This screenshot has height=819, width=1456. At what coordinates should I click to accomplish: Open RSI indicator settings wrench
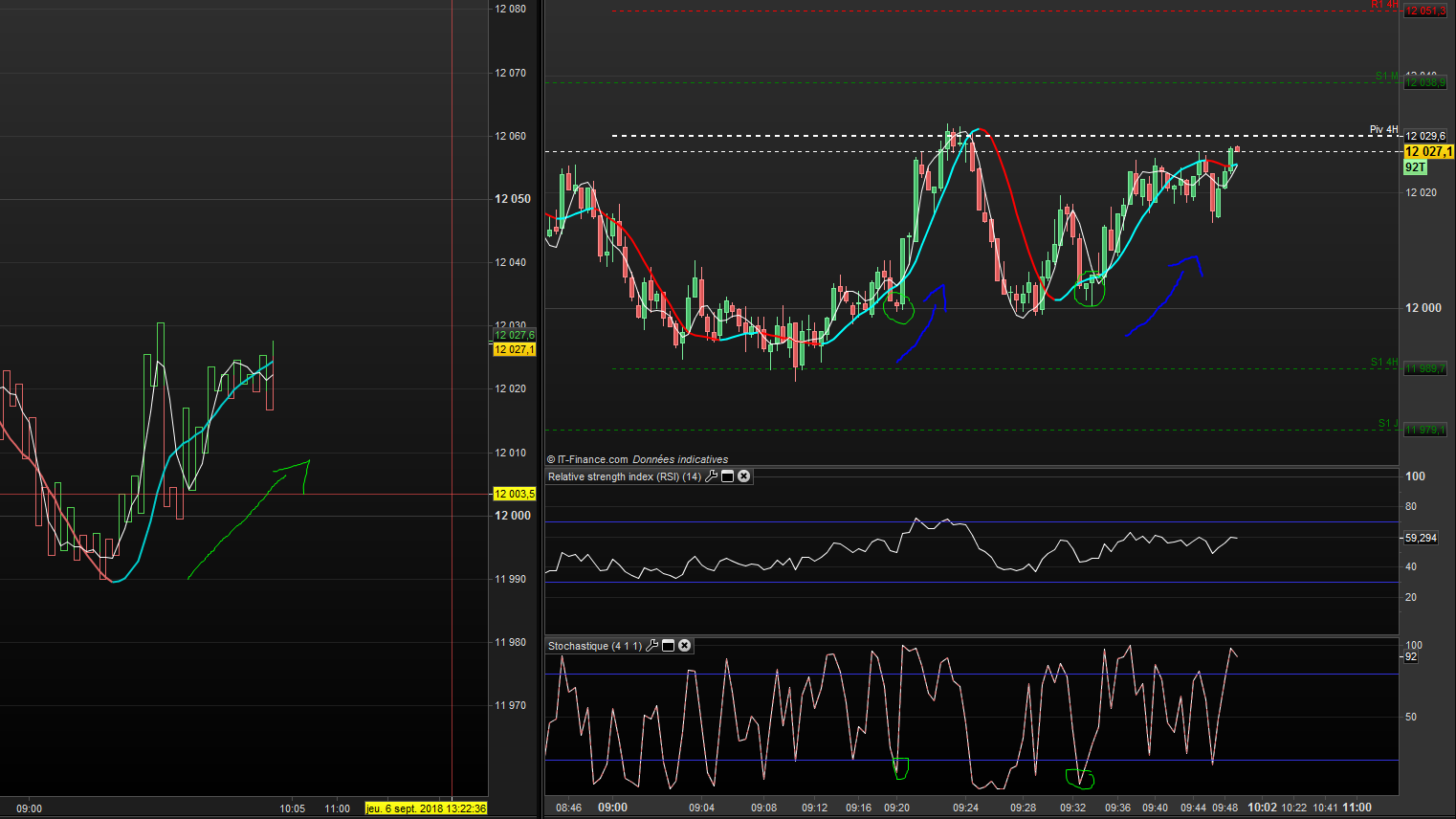(x=711, y=476)
